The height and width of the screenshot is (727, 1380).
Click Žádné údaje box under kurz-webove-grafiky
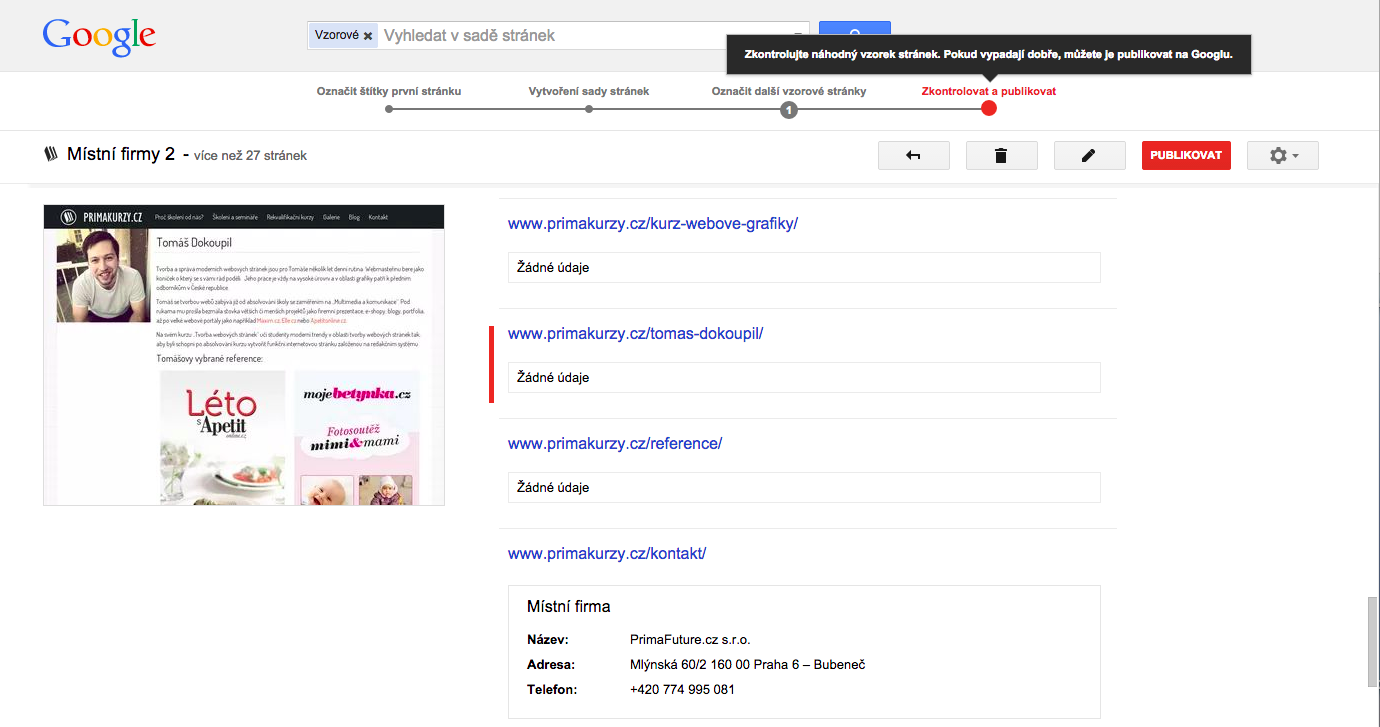point(804,267)
